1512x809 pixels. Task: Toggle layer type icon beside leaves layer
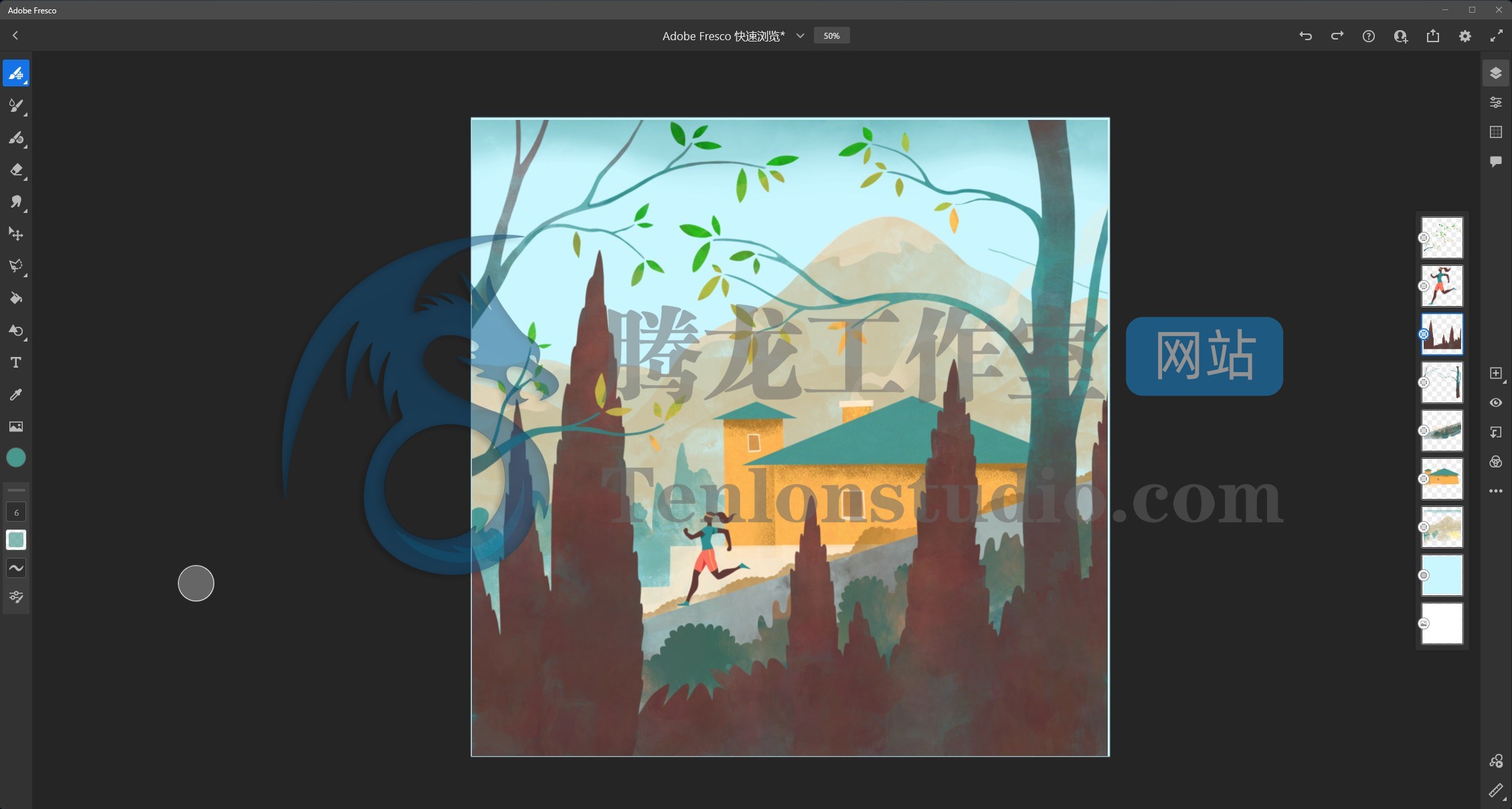[1424, 238]
